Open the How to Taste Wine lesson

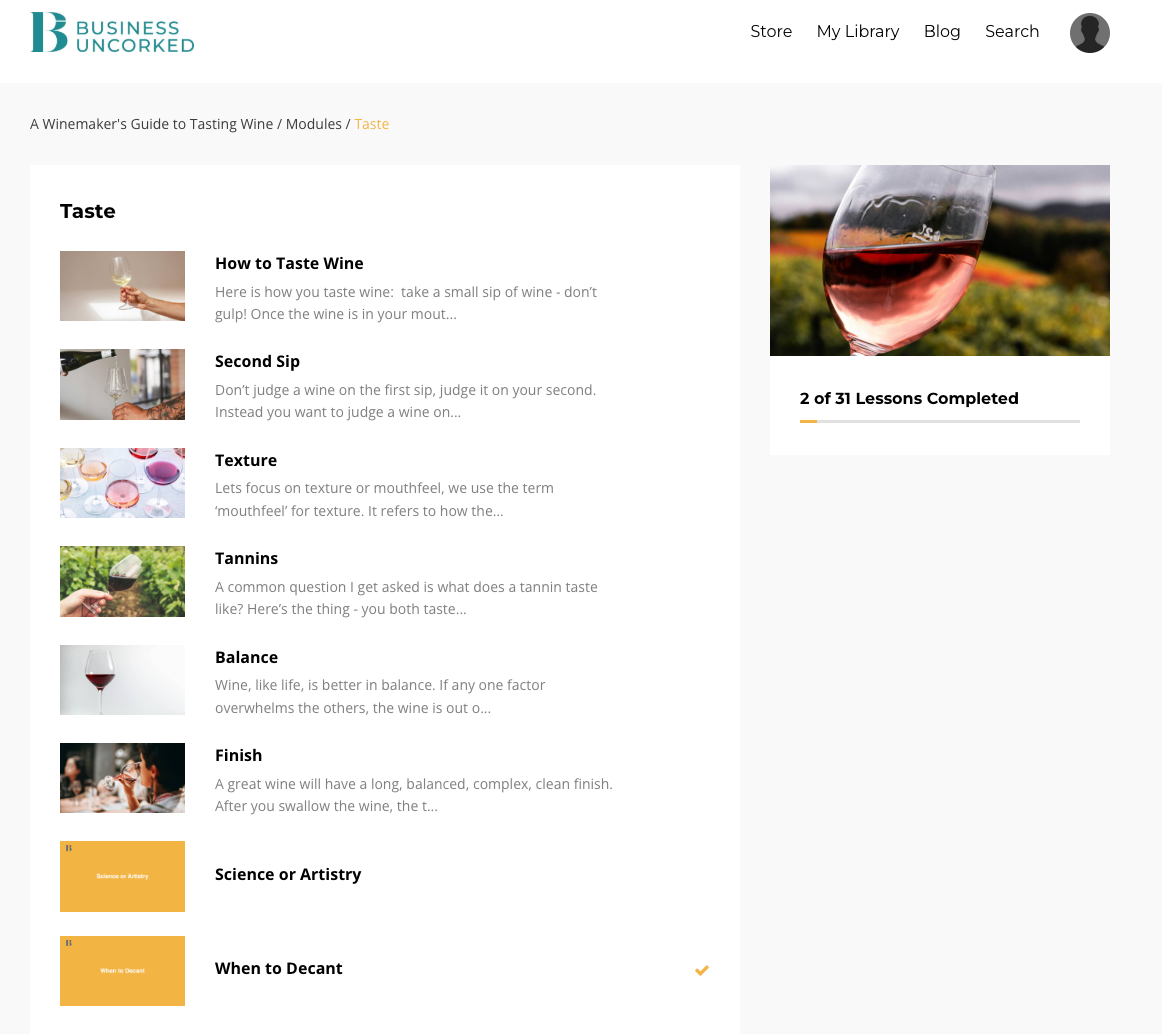click(289, 263)
